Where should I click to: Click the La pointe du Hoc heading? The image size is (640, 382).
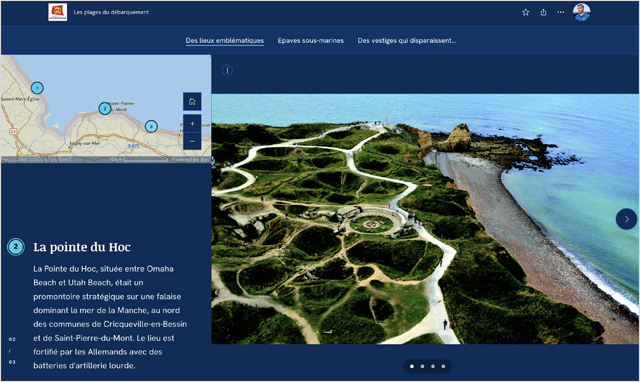[82, 247]
